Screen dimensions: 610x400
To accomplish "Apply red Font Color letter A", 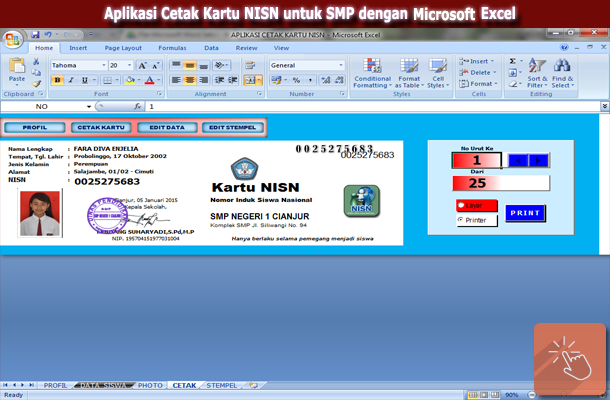I will [x=149, y=80].
